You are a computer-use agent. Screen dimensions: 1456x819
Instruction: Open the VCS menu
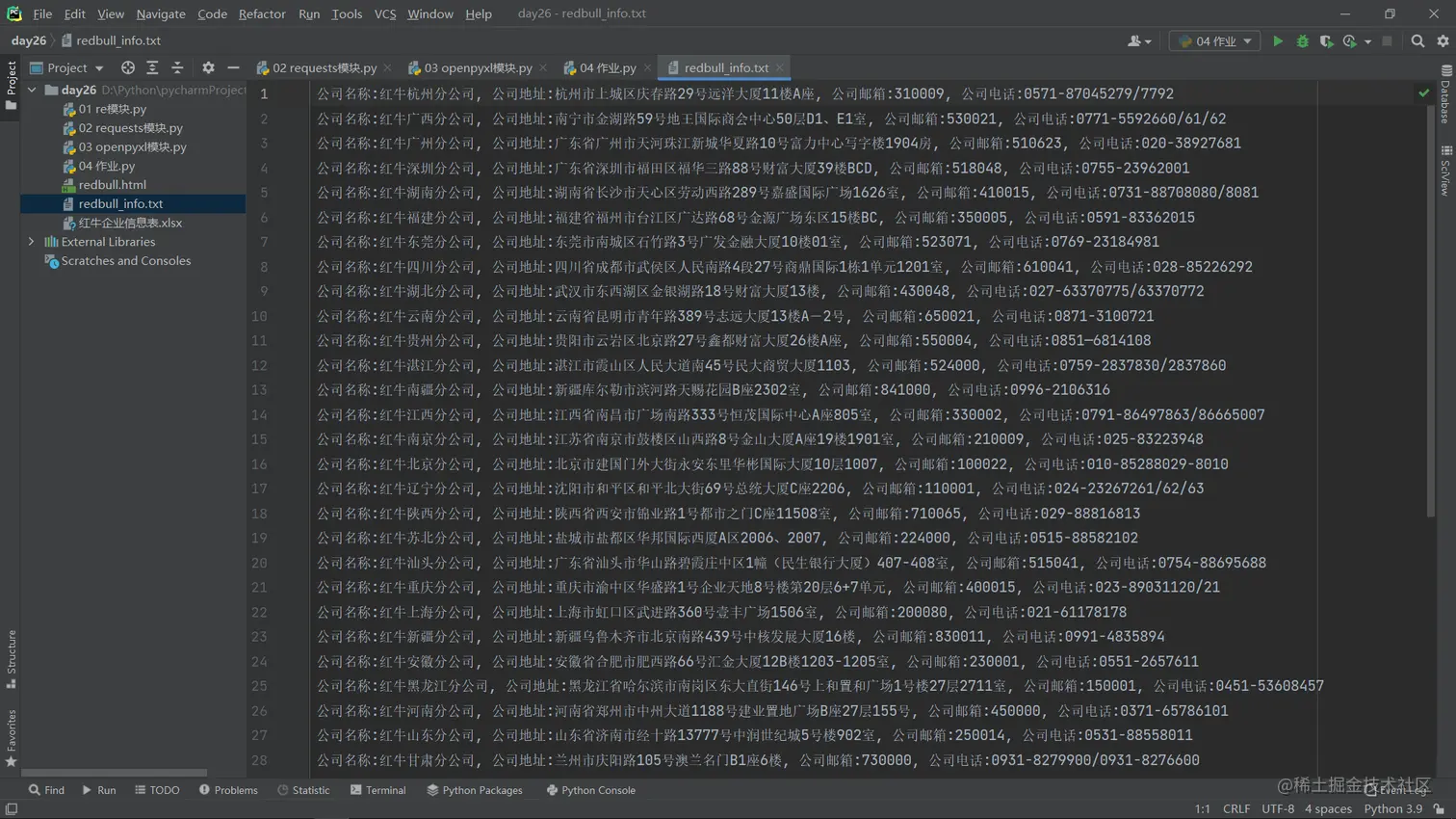click(385, 14)
